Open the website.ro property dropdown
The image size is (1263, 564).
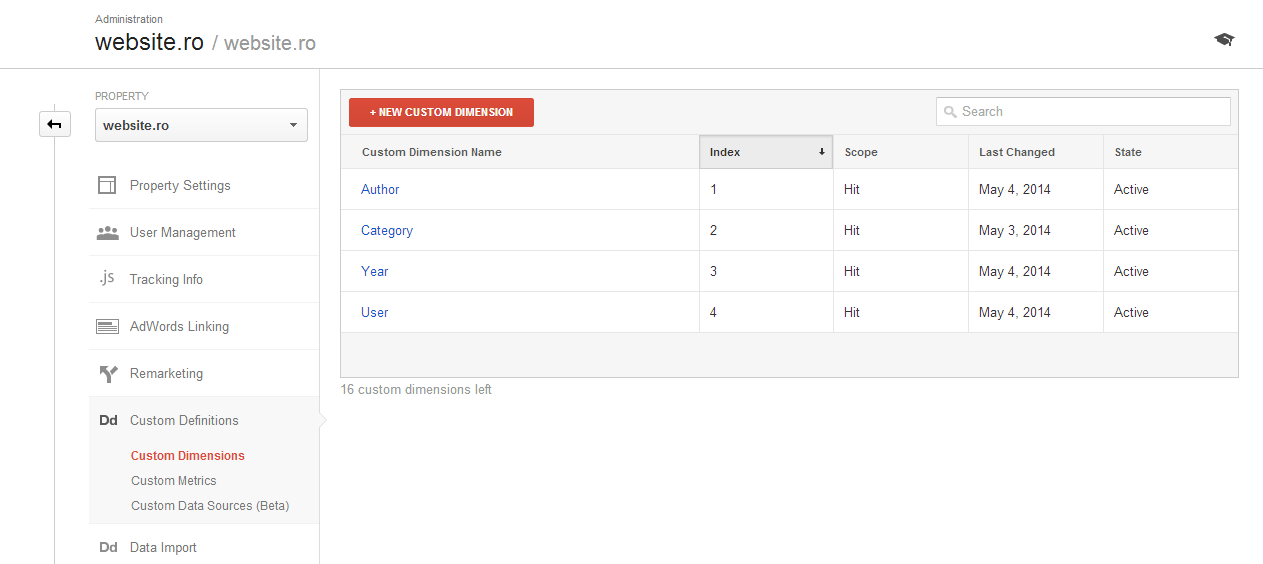tap(201, 125)
